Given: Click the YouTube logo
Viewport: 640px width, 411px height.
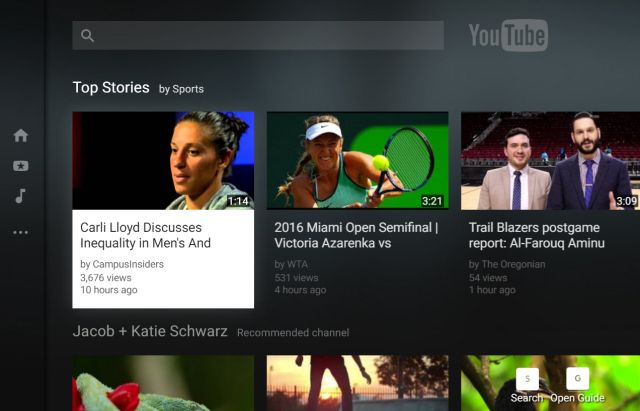Looking at the screenshot, I should coord(508,36).
